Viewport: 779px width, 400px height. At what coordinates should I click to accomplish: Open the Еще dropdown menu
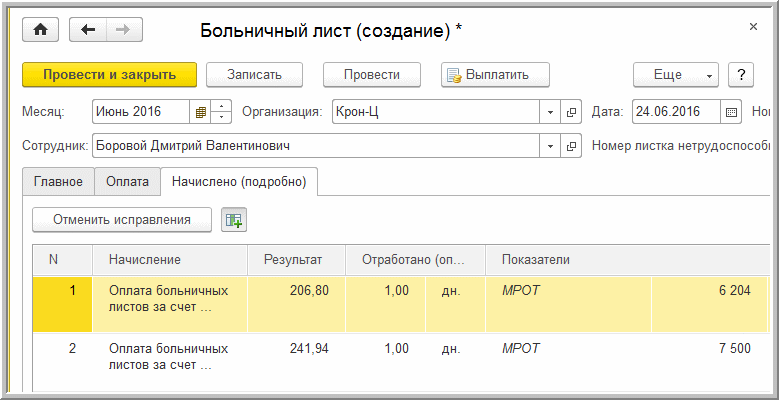point(676,75)
